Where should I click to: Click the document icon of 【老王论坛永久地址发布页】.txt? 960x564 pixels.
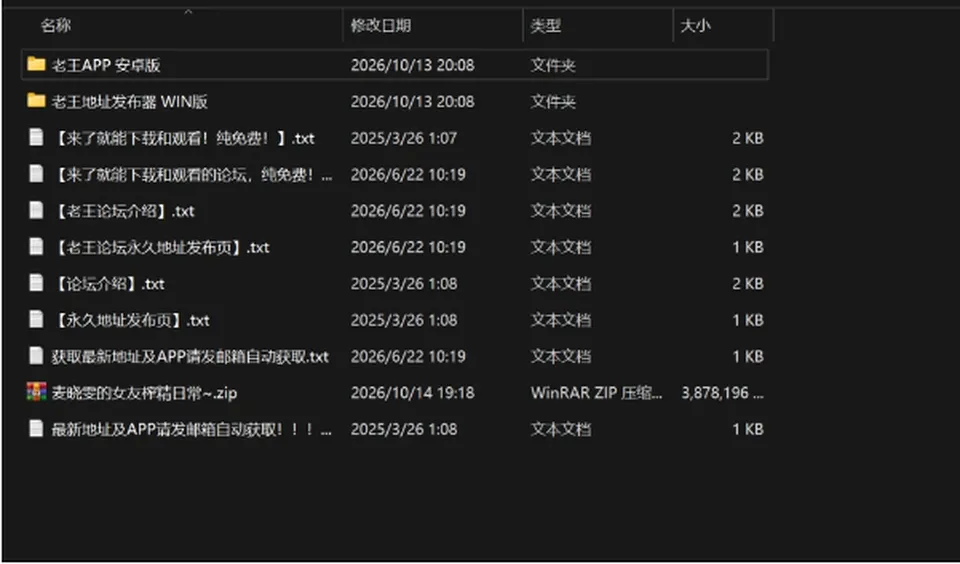click(x=36, y=247)
